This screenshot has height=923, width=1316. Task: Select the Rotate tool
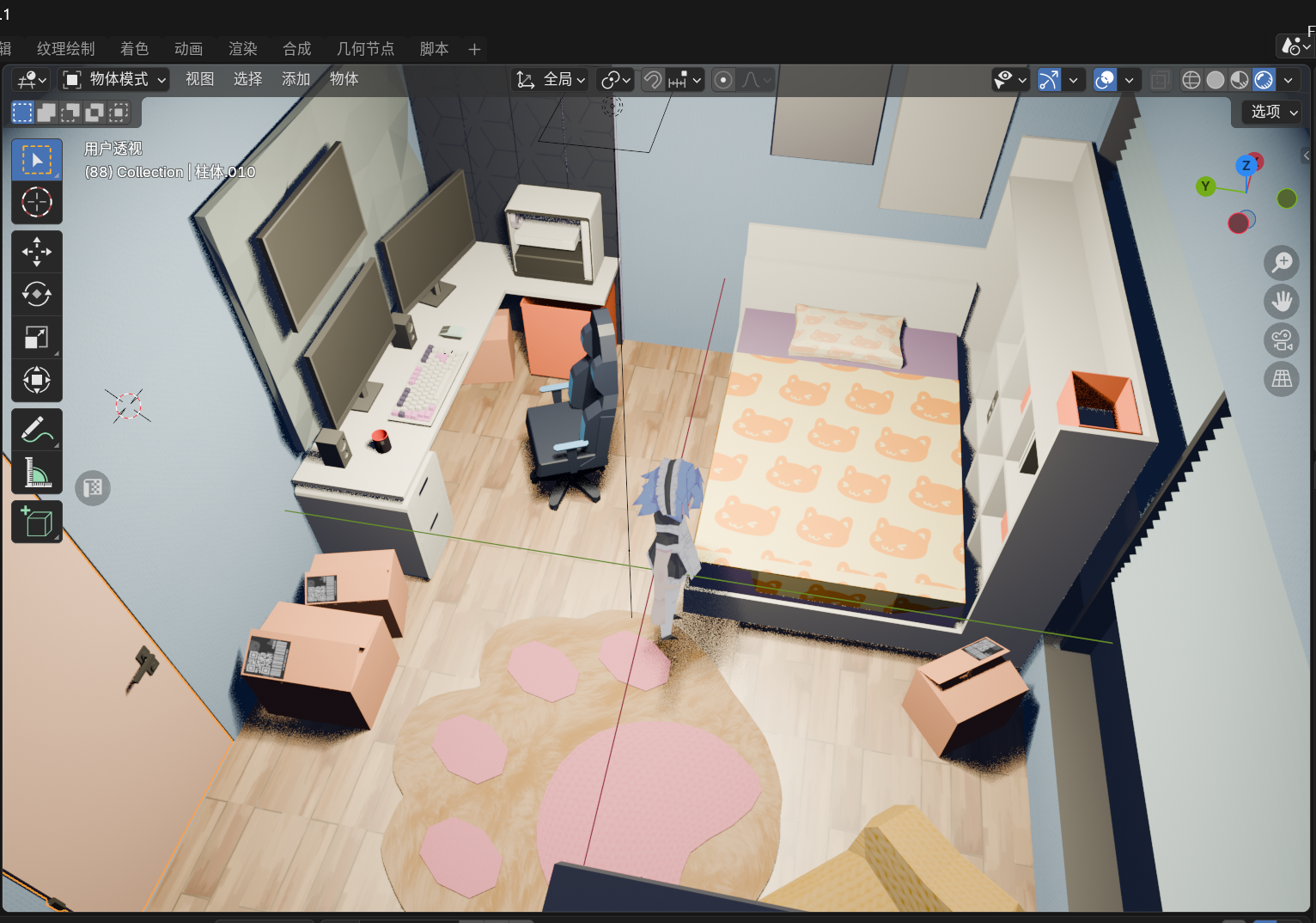[x=36, y=294]
